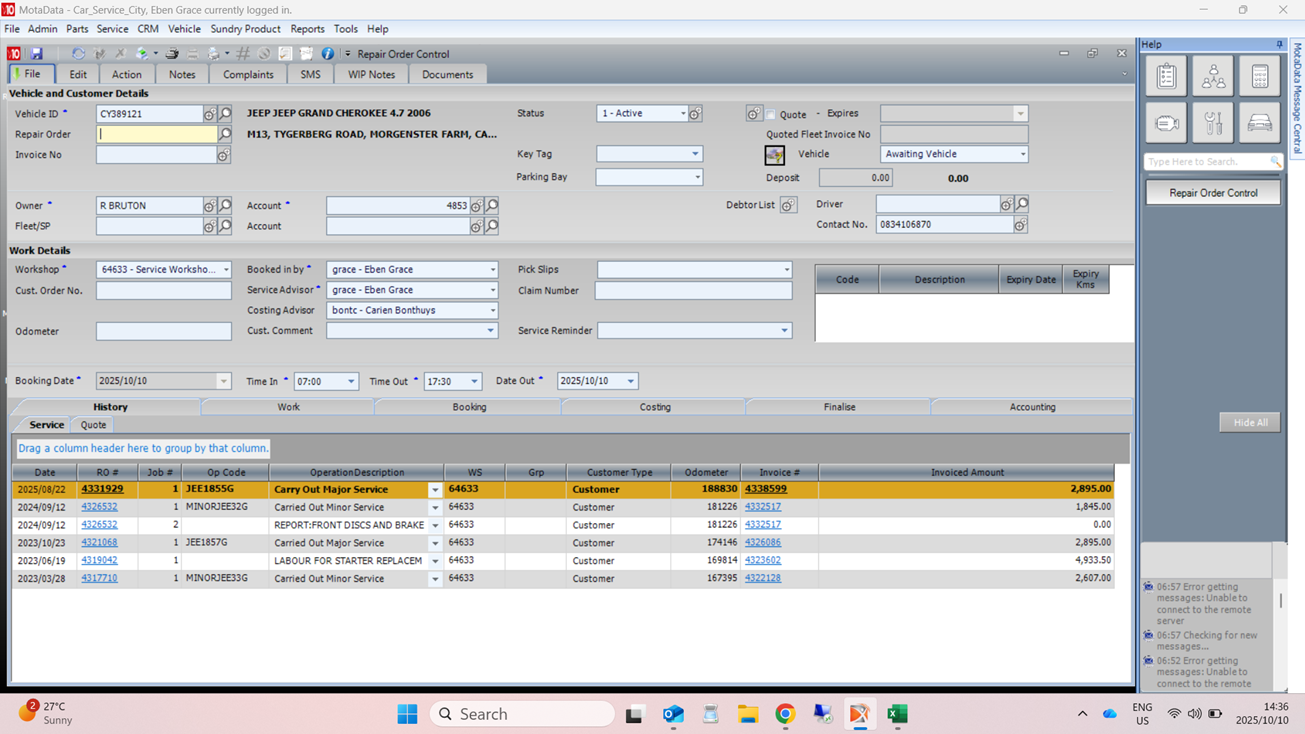Open the Booking Date dropdown
The image size is (1305, 734).
pyautogui.click(x=223, y=382)
